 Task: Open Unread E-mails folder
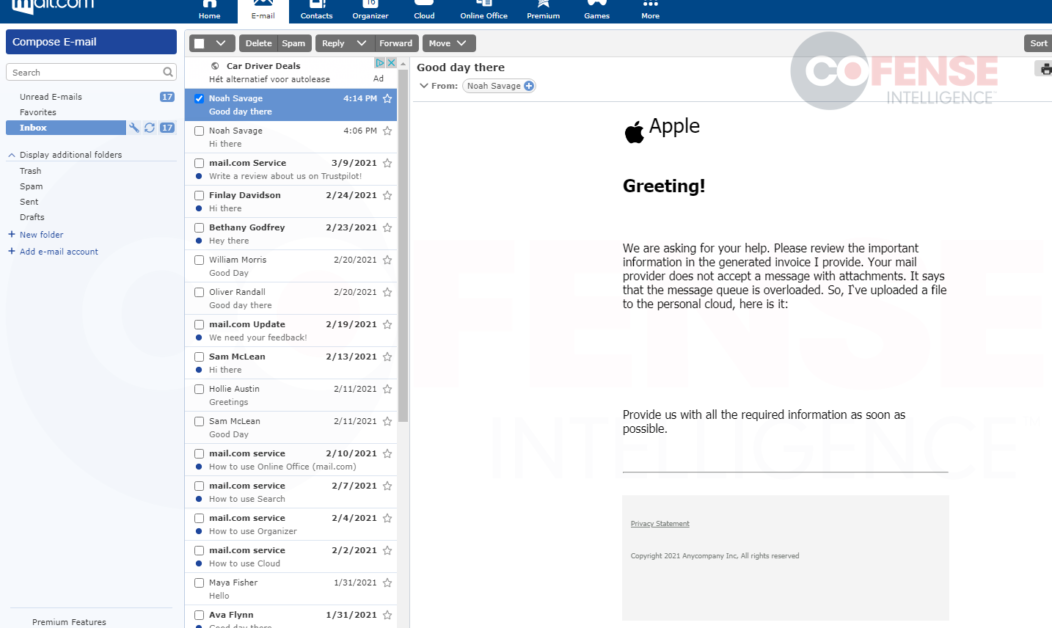50,97
